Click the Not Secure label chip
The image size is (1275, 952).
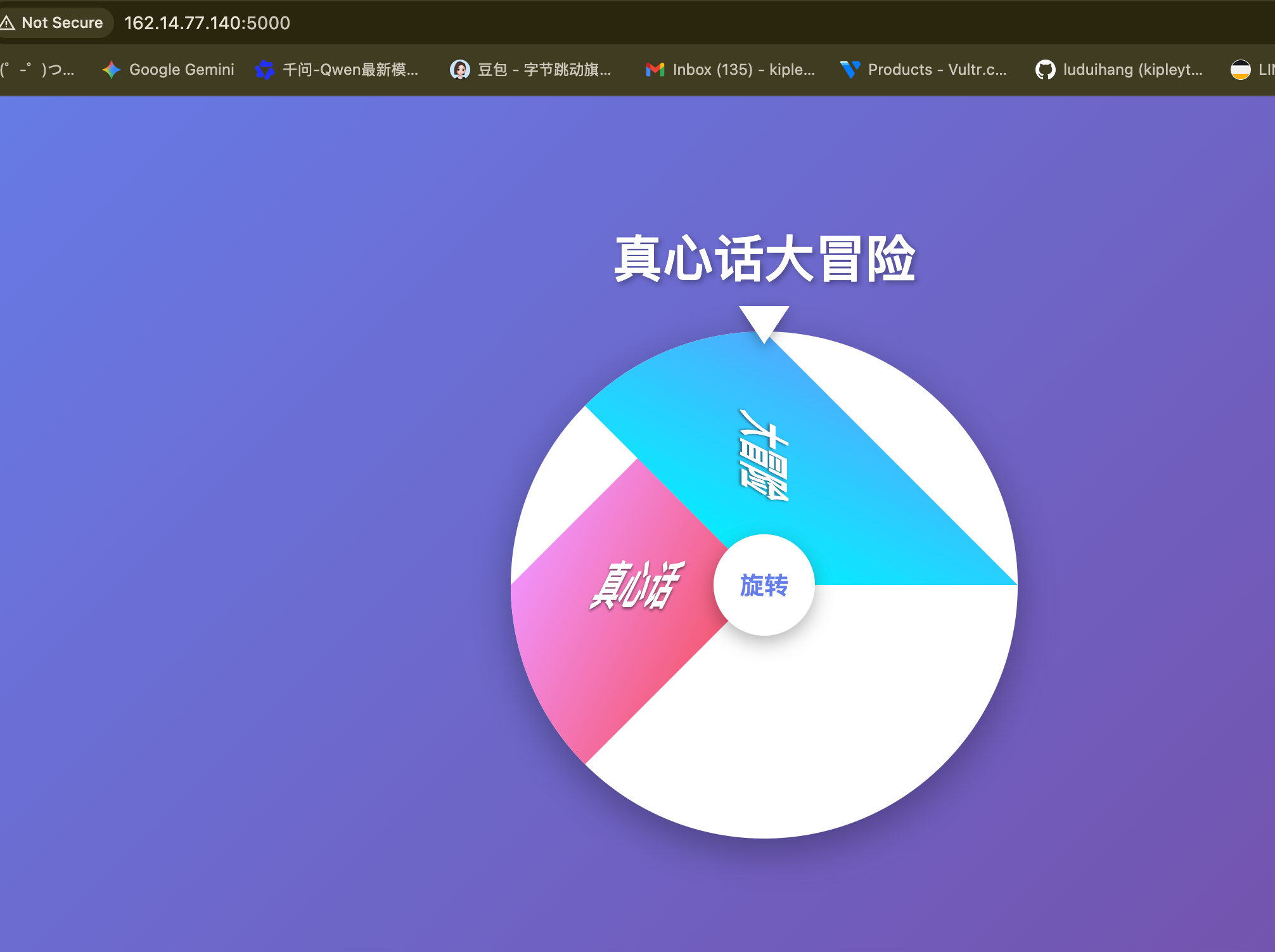[x=61, y=23]
